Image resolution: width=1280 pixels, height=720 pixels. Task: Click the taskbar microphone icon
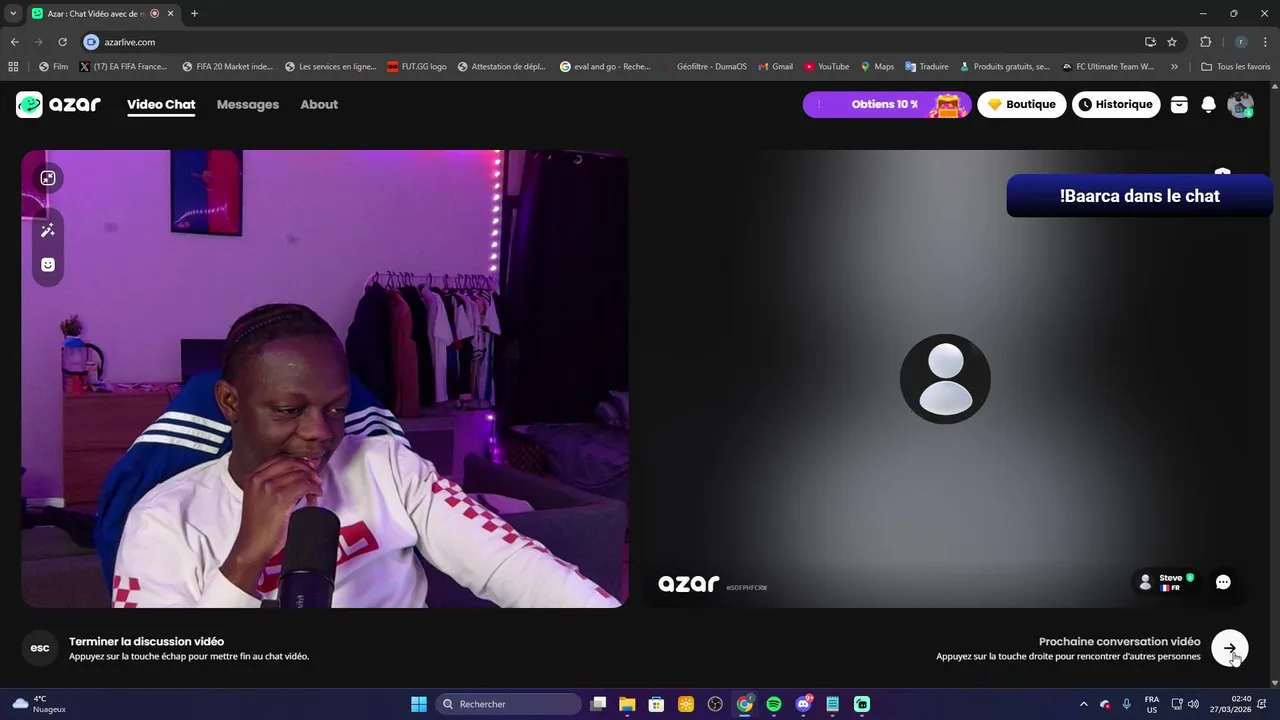tap(1127, 704)
